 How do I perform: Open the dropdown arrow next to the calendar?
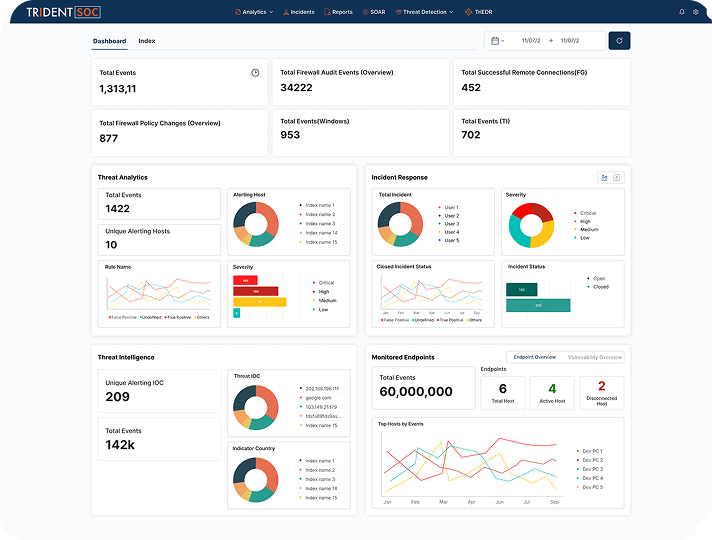pyautogui.click(x=503, y=41)
